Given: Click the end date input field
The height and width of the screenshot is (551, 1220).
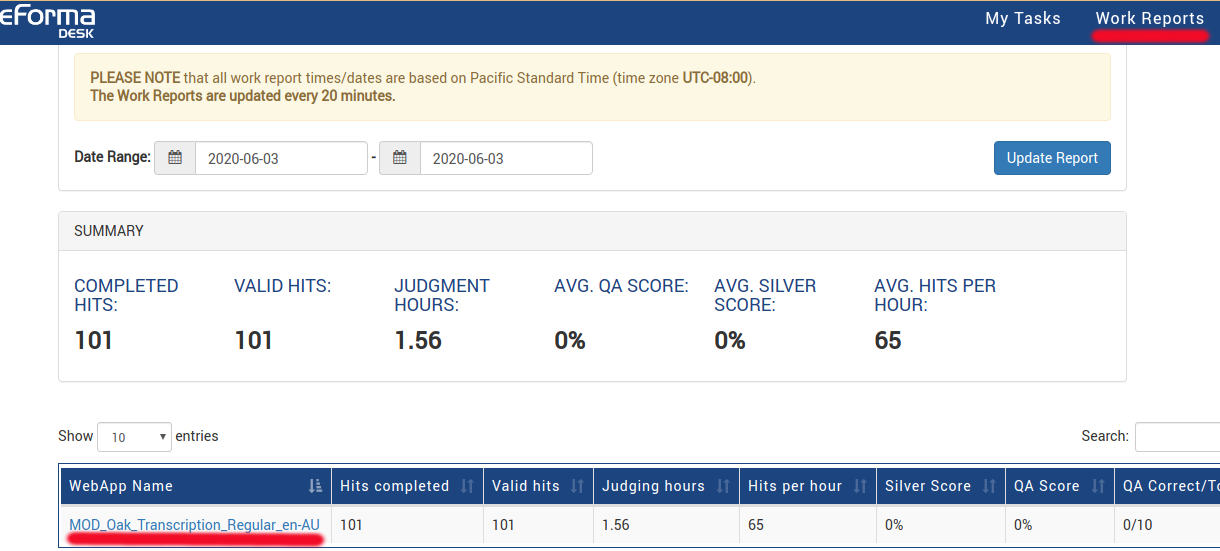Looking at the screenshot, I should [505, 158].
